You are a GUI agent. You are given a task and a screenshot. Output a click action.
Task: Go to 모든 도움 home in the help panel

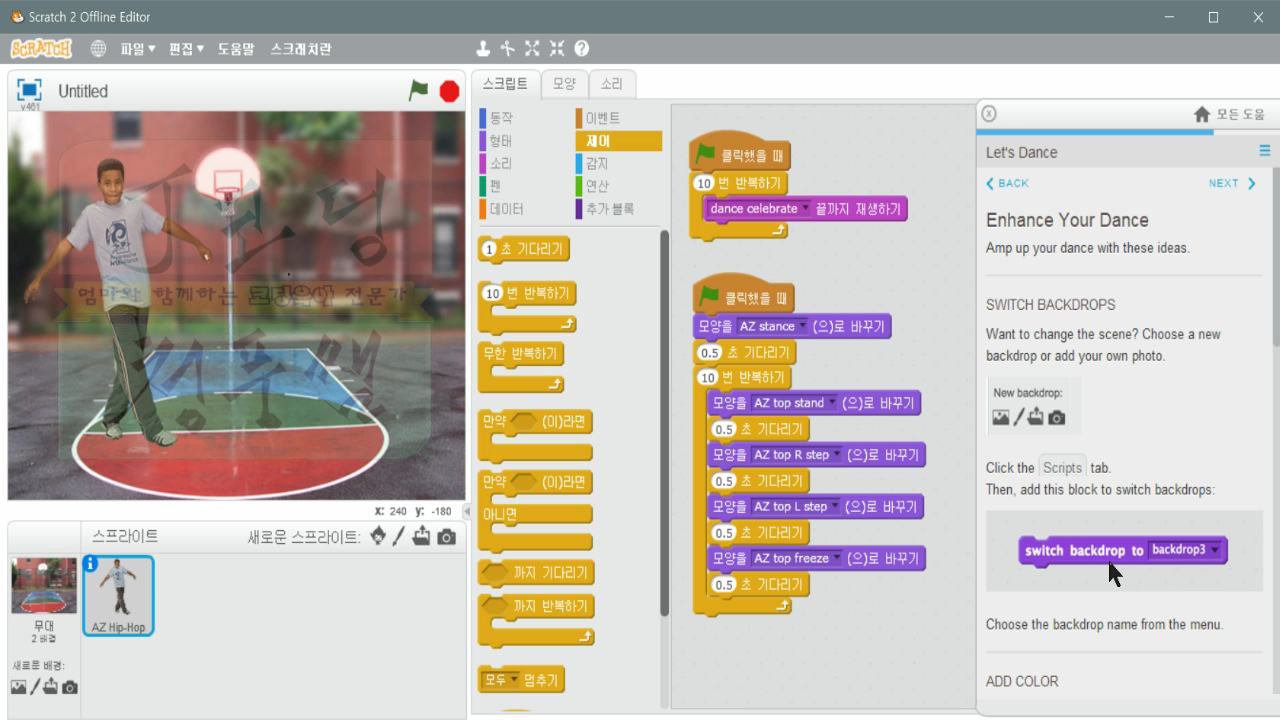tap(1229, 115)
